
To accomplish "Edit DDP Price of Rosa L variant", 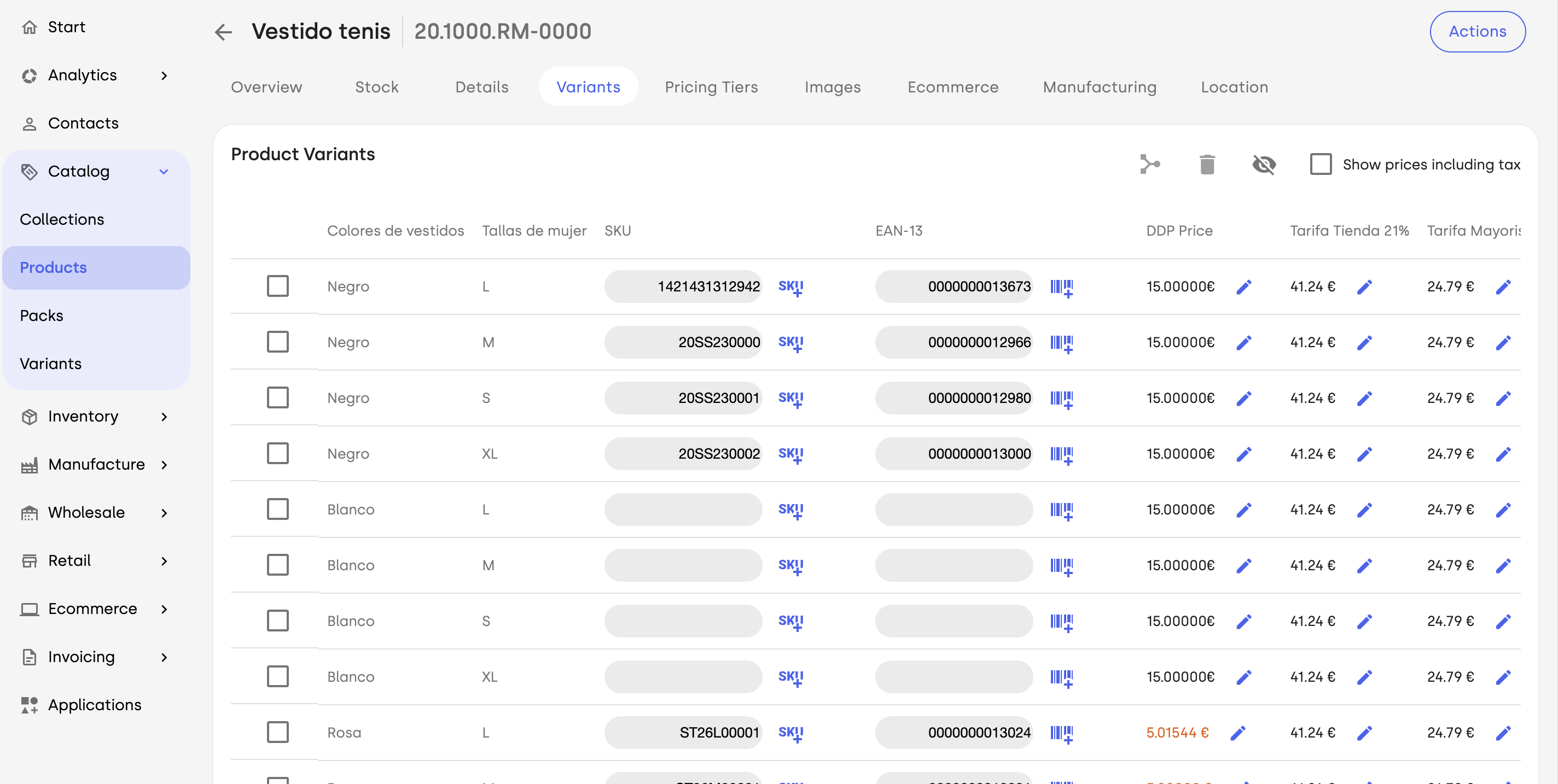I will pyautogui.click(x=1237, y=733).
